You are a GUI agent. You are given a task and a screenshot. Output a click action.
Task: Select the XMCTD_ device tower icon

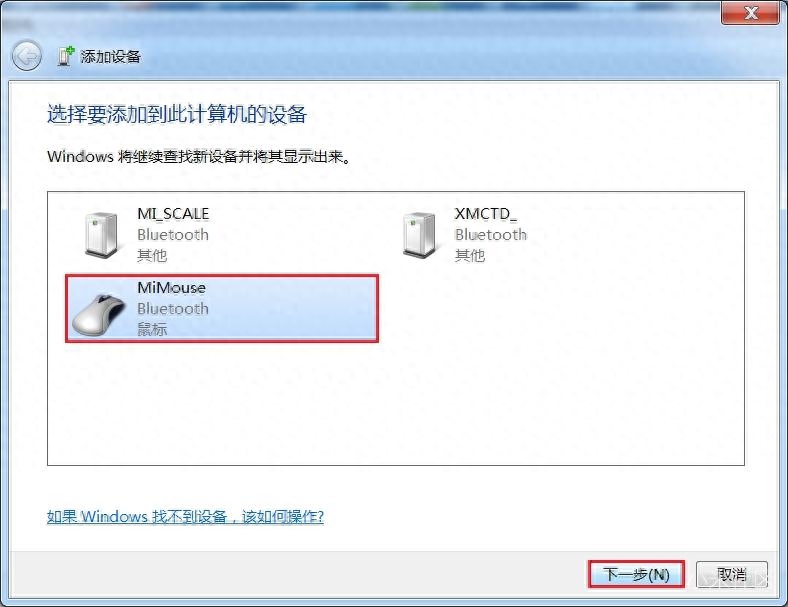click(419, 235)
